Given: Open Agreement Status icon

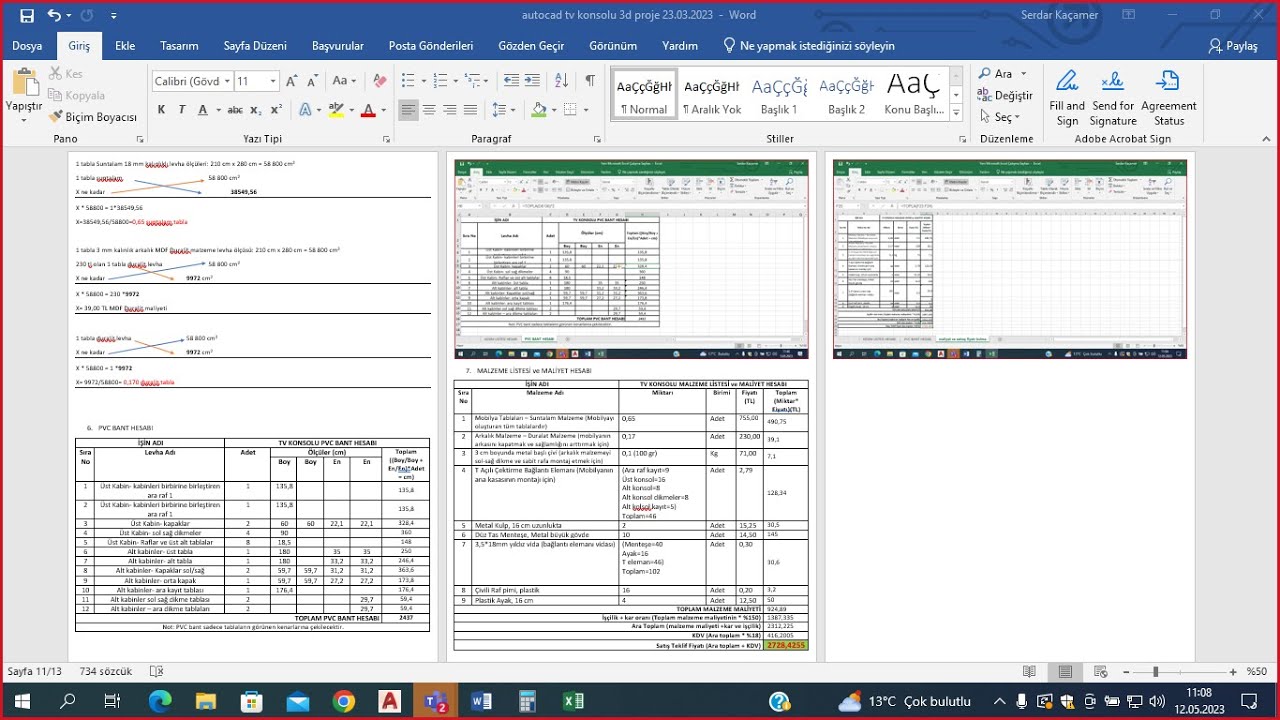Looking at the screenshot, I should 1168,98.
